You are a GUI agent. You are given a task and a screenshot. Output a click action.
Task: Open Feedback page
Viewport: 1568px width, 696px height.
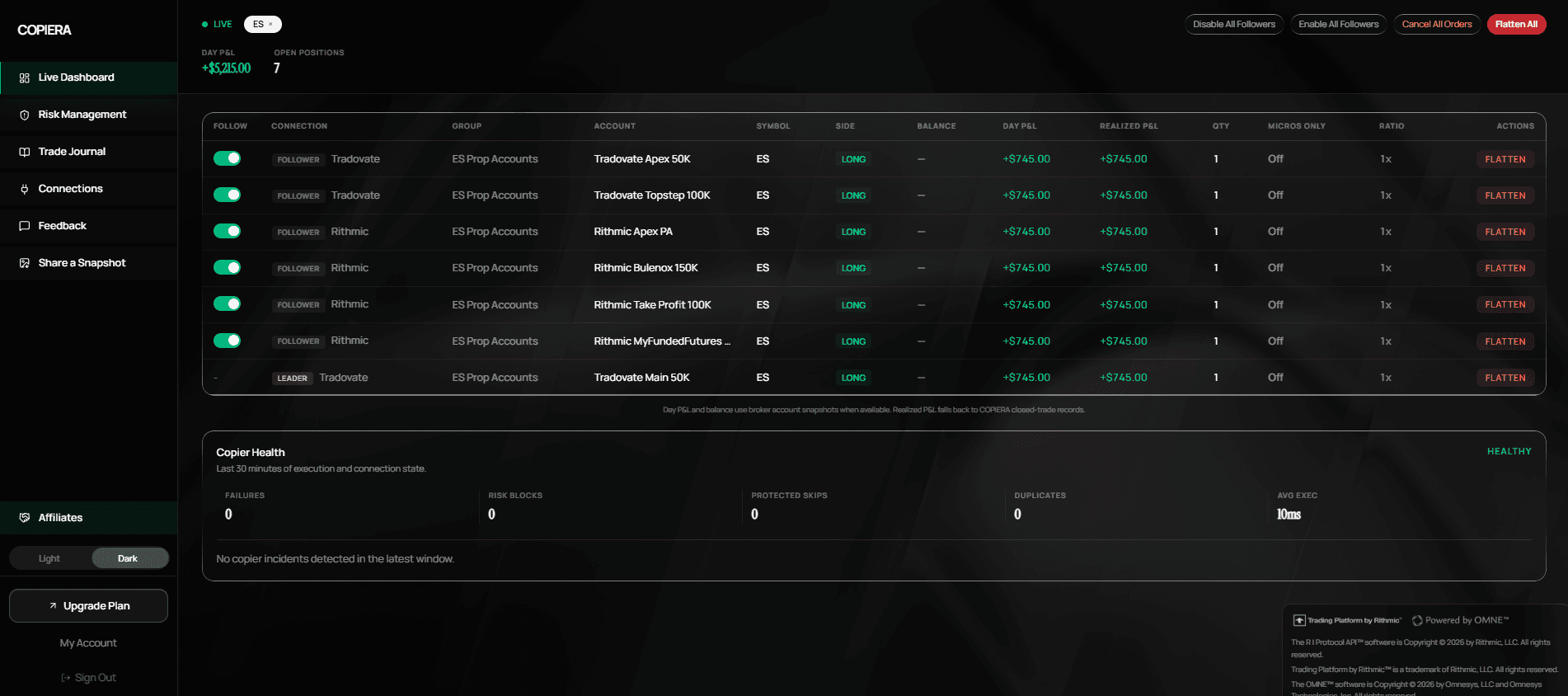pyautogui.click(x=88, y=226)
